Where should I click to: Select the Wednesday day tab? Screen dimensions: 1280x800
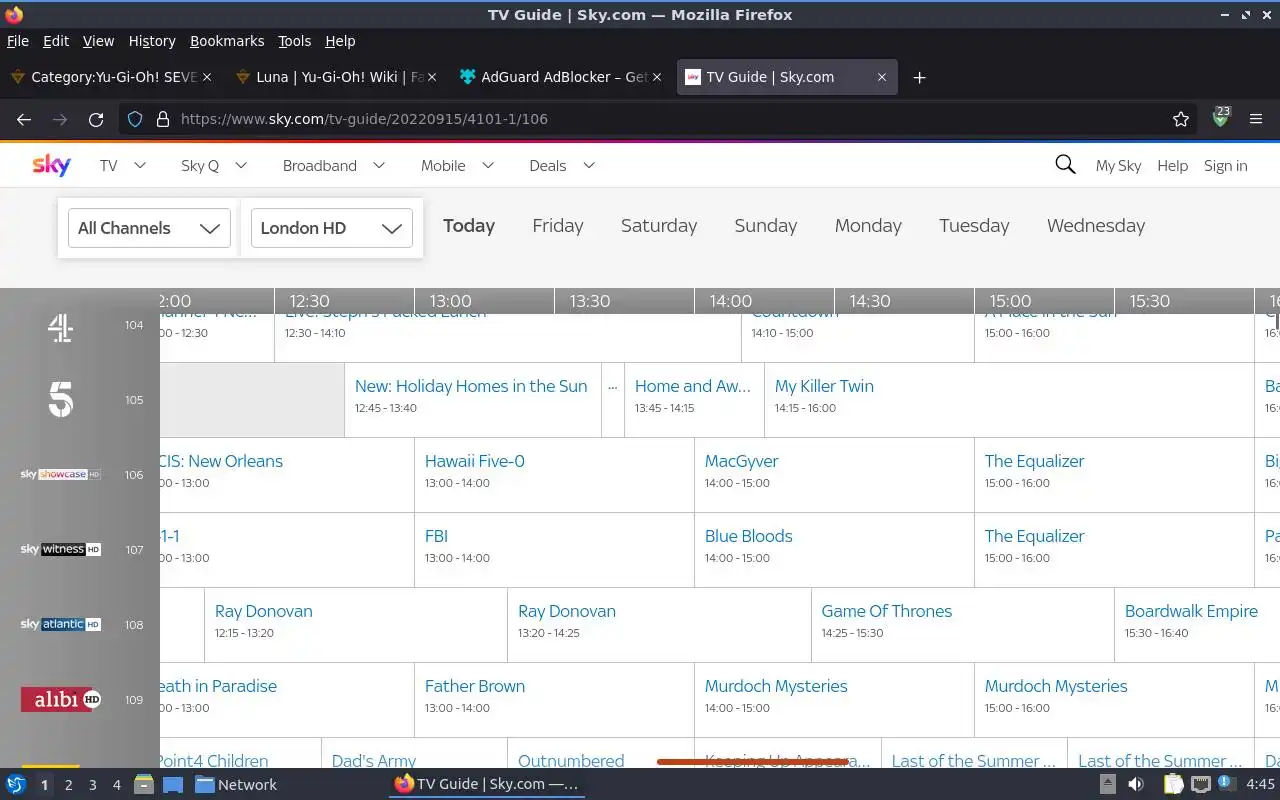[1096, 226]
